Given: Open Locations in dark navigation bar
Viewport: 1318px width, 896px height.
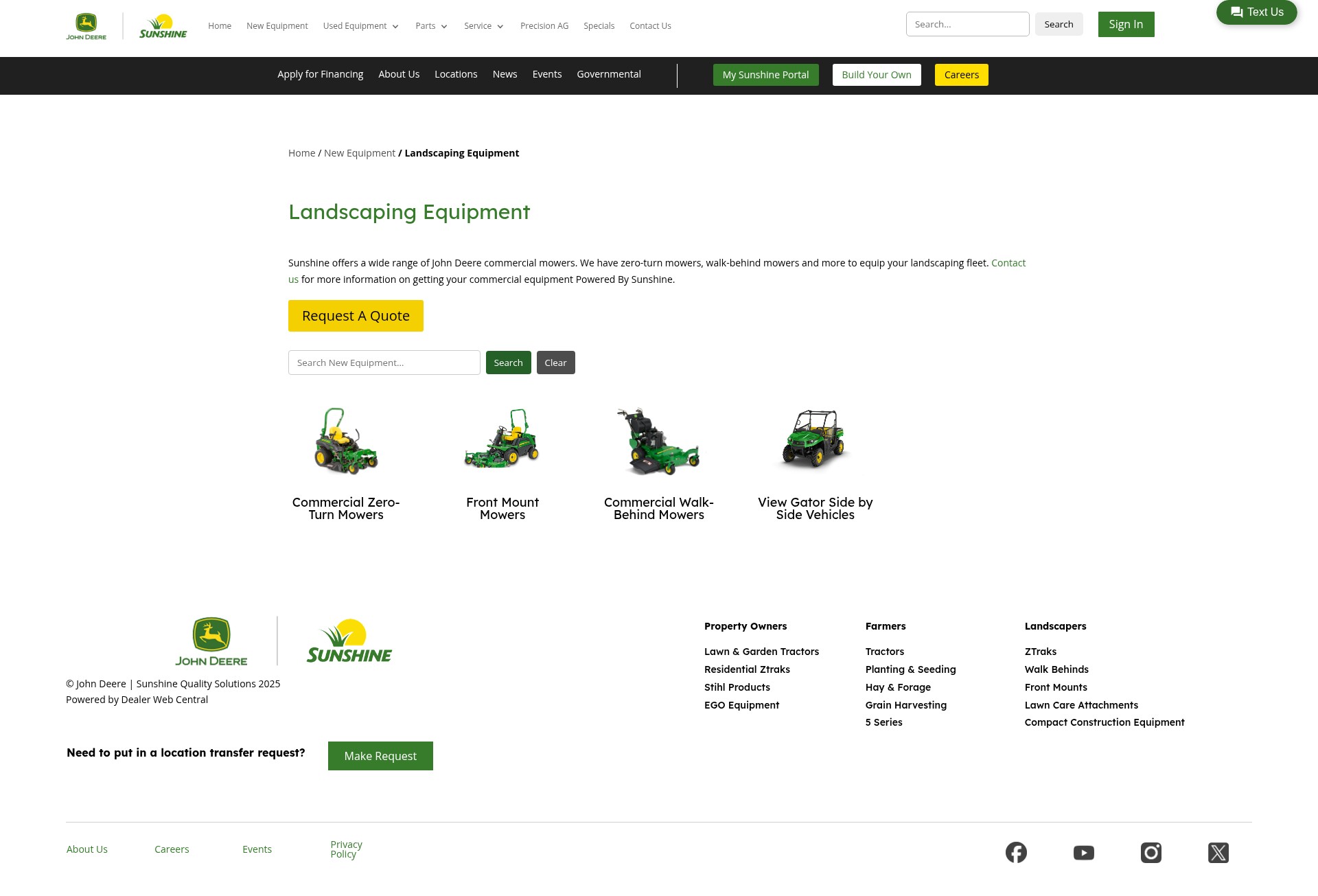Looking at the screenshot, I should pyautogui.click(x=456, y=74).
